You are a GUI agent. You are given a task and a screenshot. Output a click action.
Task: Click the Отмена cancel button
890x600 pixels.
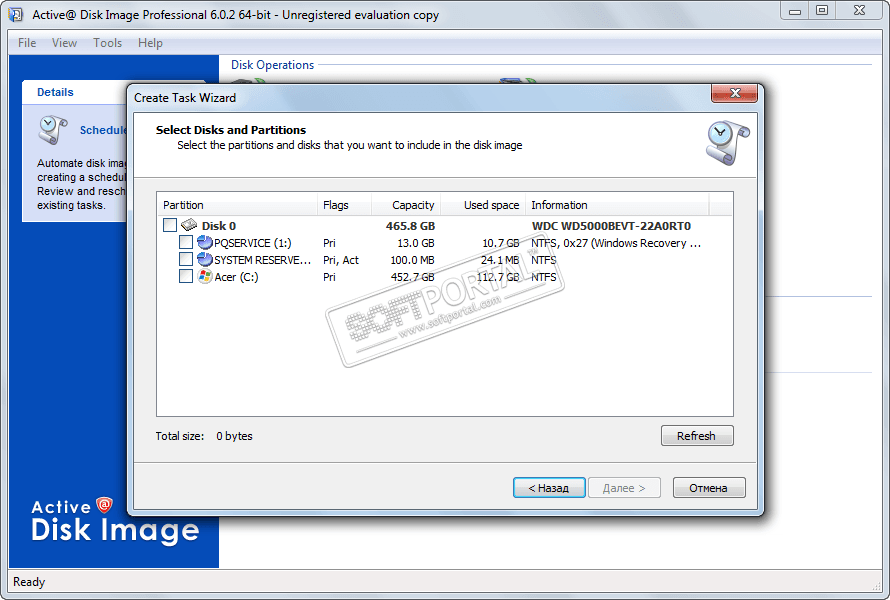(x=709, y=488)
